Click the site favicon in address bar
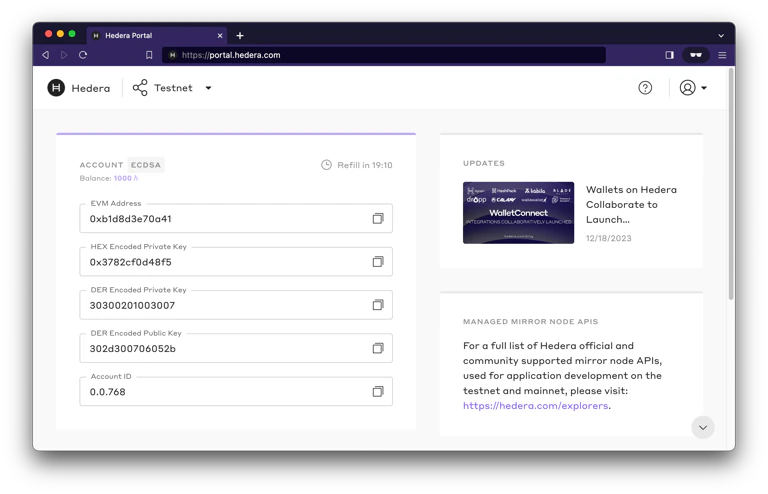The width and height of the screenshot is (768, 494). point(172,55)
